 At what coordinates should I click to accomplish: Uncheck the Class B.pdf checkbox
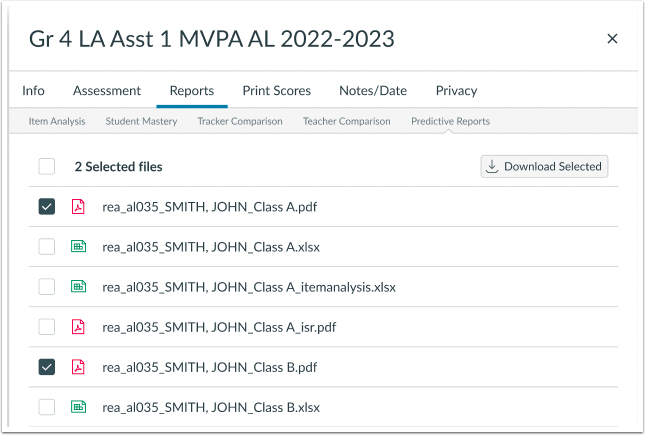[x=47, y=367]
